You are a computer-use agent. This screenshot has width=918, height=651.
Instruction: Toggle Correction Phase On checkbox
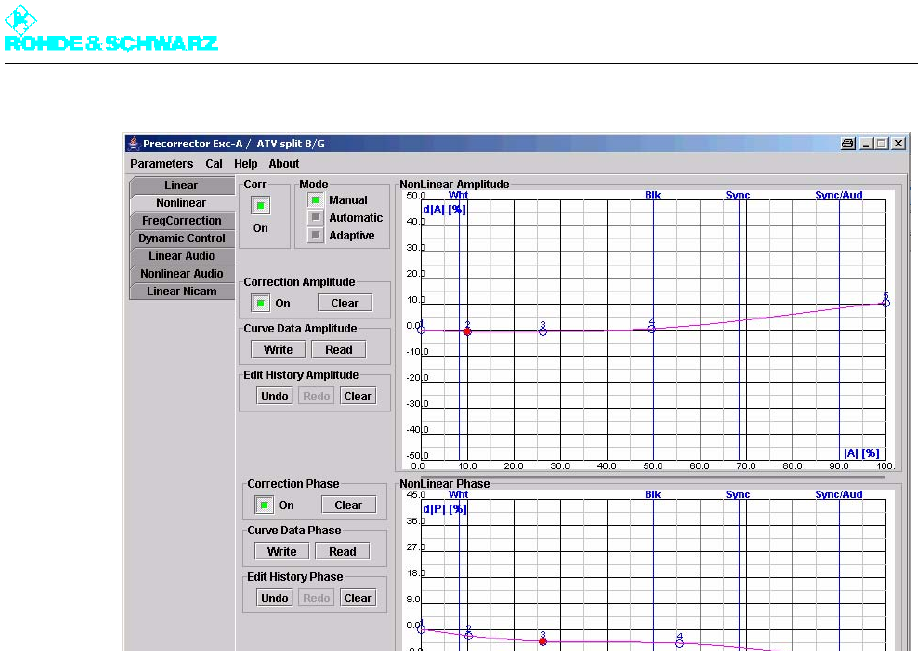[264, 505]
